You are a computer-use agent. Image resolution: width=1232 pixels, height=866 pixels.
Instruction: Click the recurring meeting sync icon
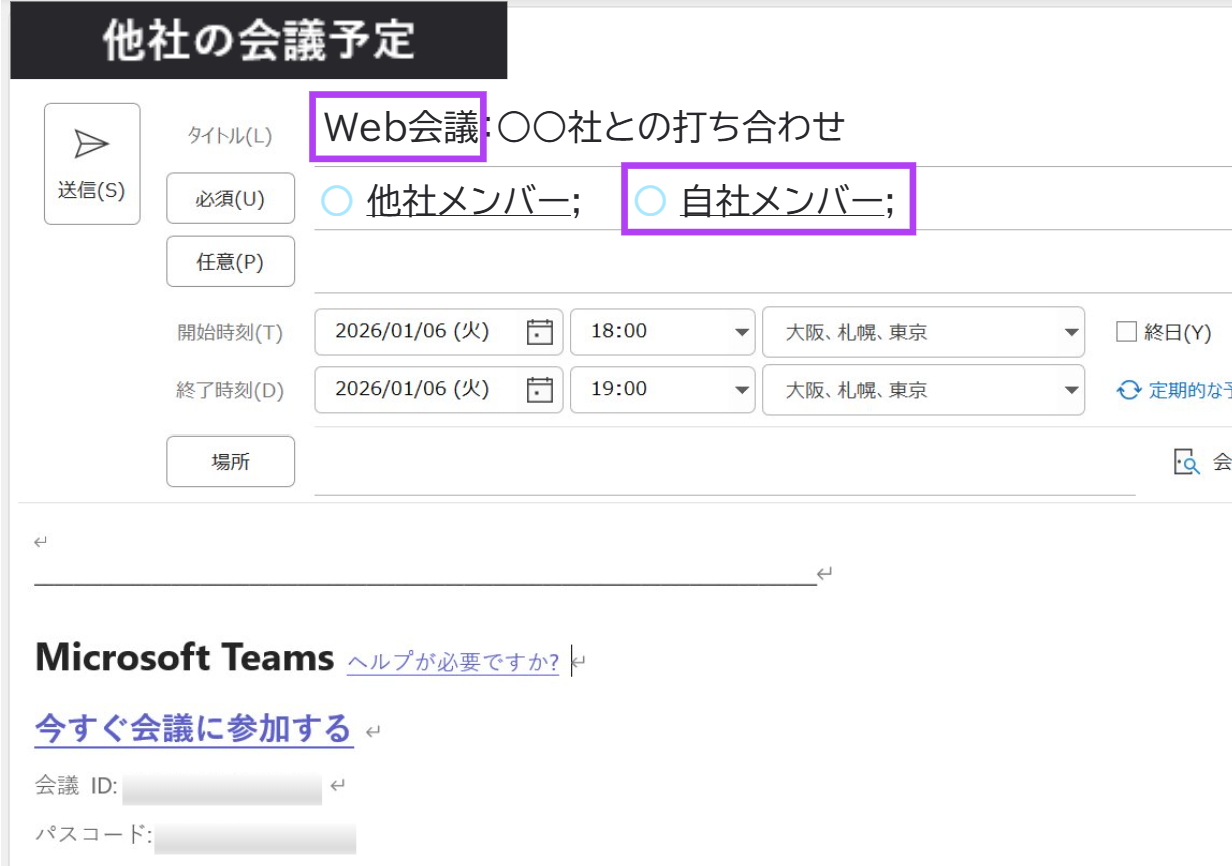(1129, 390)
